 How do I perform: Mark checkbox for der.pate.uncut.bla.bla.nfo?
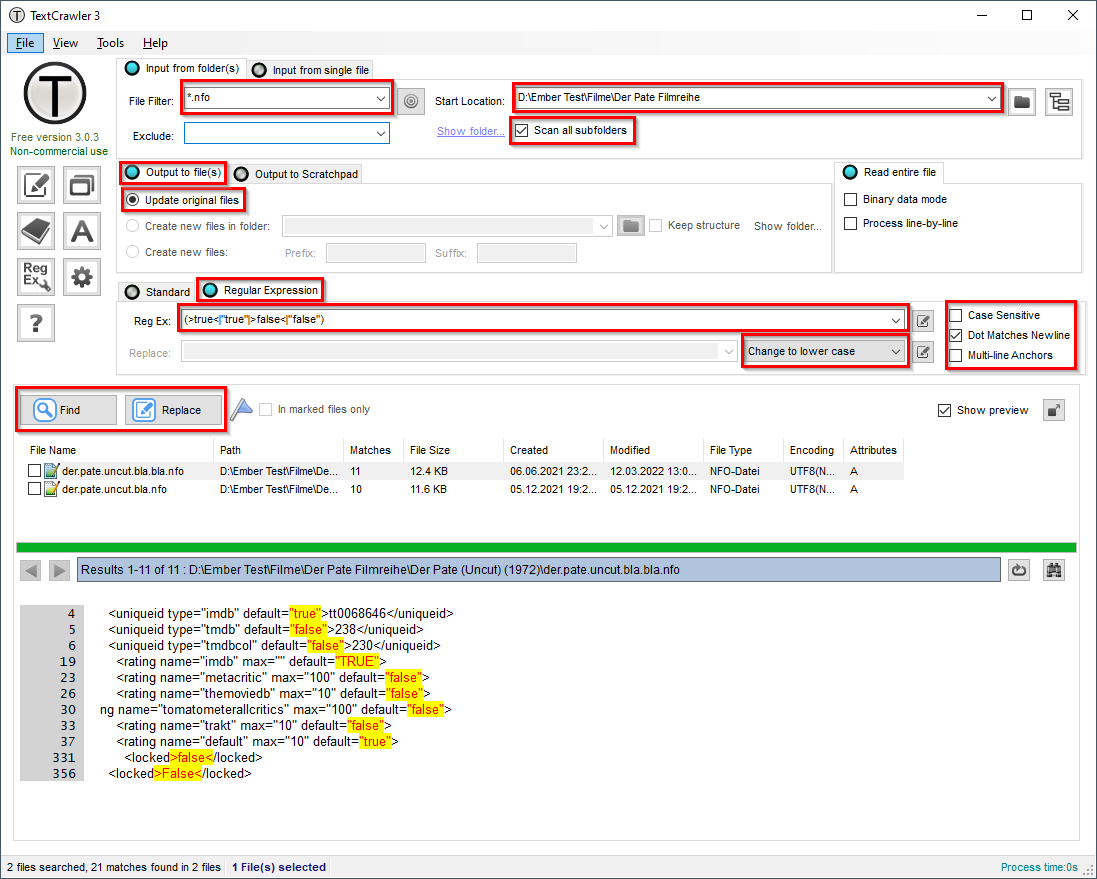pyautogui.click(x=34, y=471)
